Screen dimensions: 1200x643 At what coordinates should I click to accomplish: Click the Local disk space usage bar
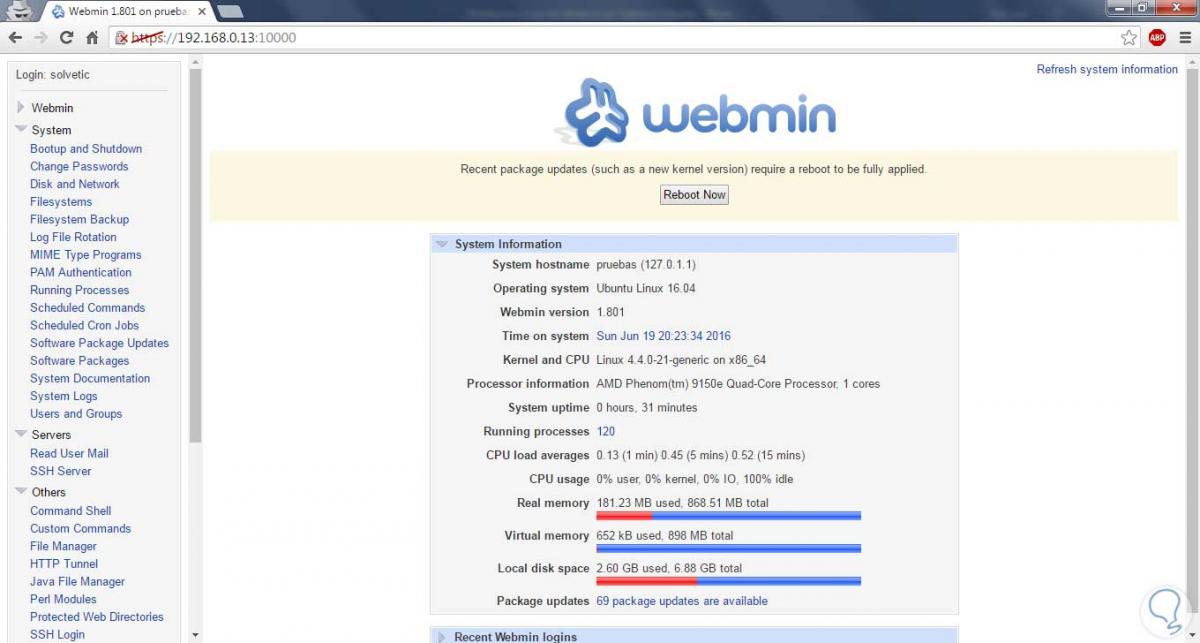728,581
